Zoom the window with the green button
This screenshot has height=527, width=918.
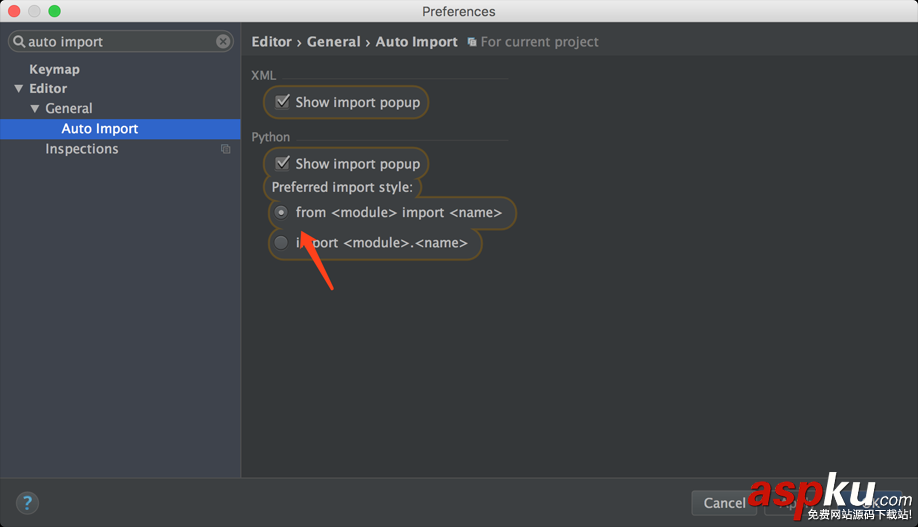pyautogui.click(x=54, y=11)
